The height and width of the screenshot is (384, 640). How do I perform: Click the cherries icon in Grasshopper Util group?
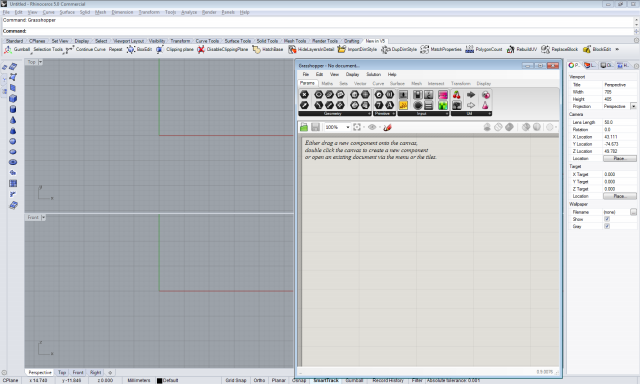457,95
